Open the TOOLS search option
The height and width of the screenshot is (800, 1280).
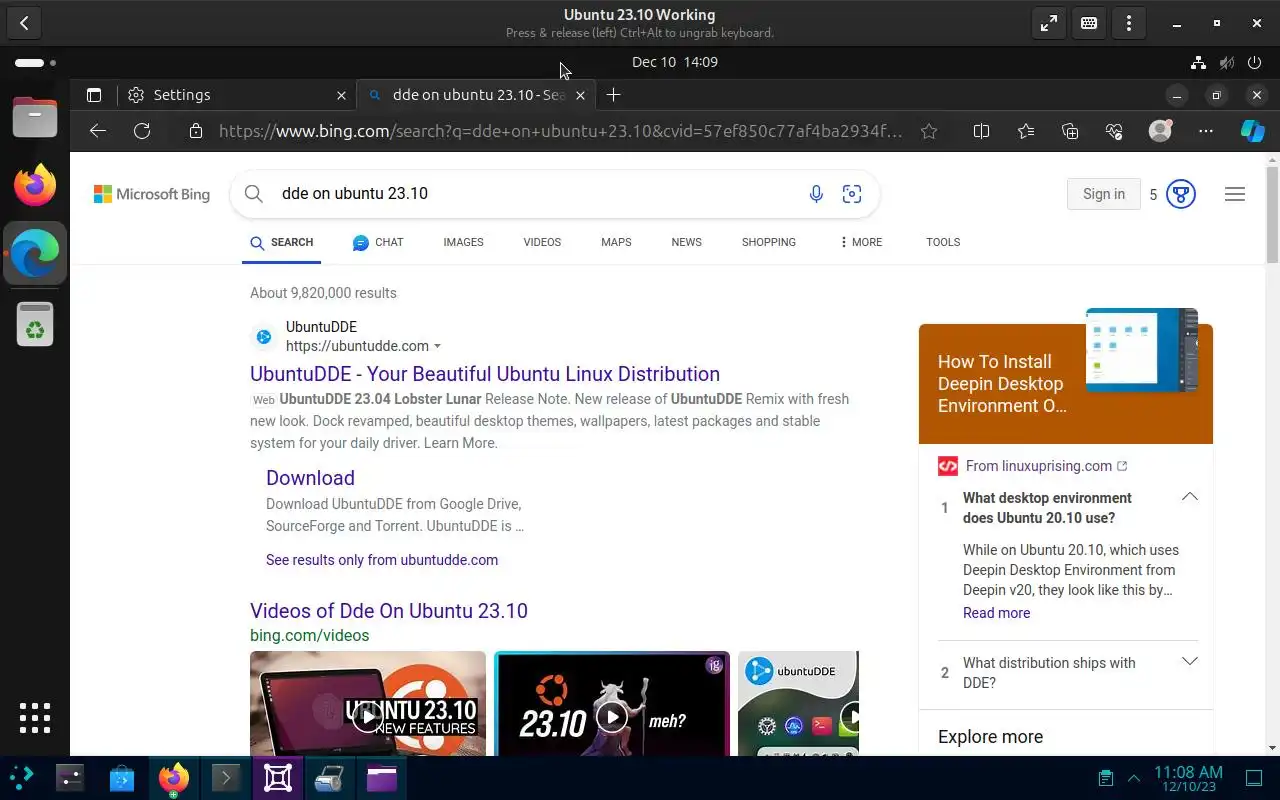pos(943,242)
